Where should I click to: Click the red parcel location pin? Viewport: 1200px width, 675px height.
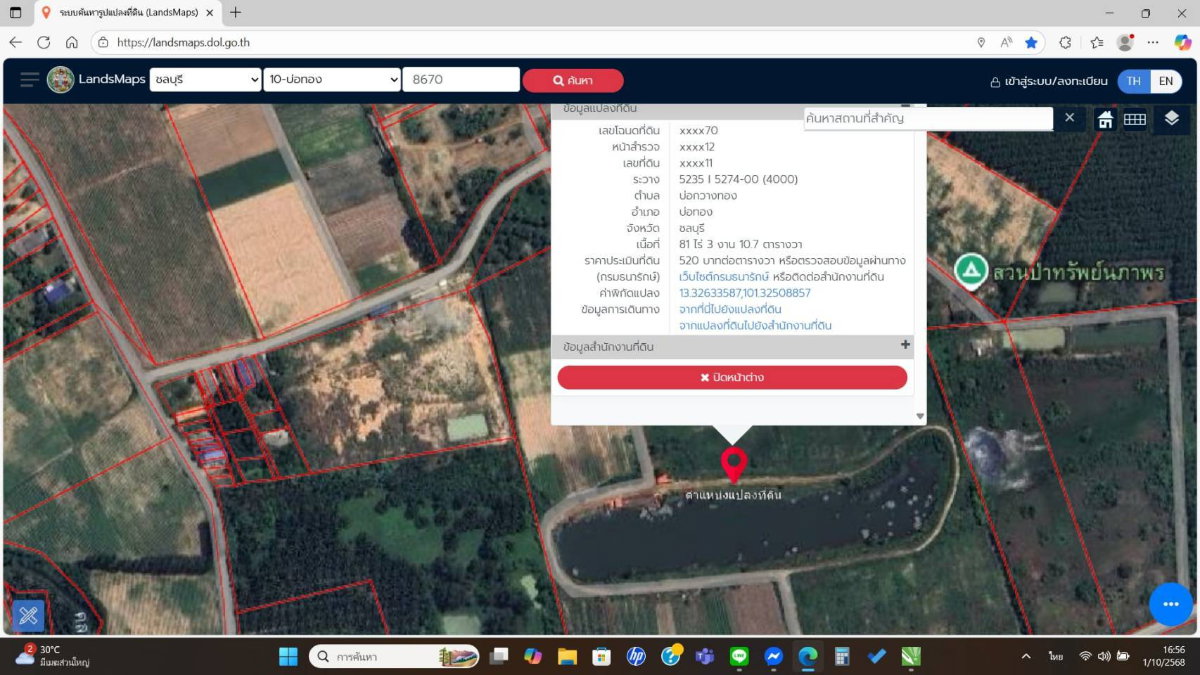pos(734,465)
